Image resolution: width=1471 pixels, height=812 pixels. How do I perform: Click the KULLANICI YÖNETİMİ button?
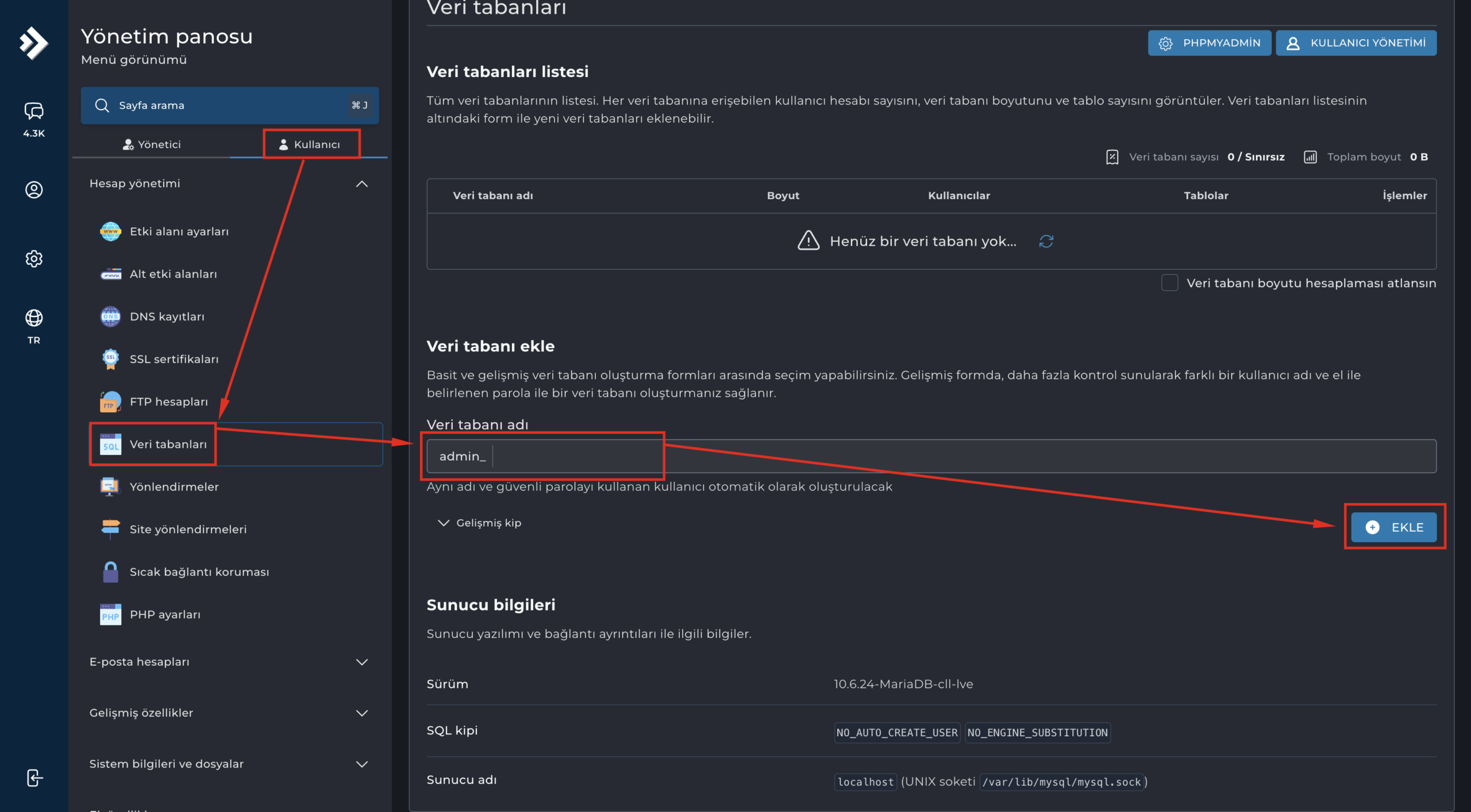pyautogui.click(x=1356, y=43)
